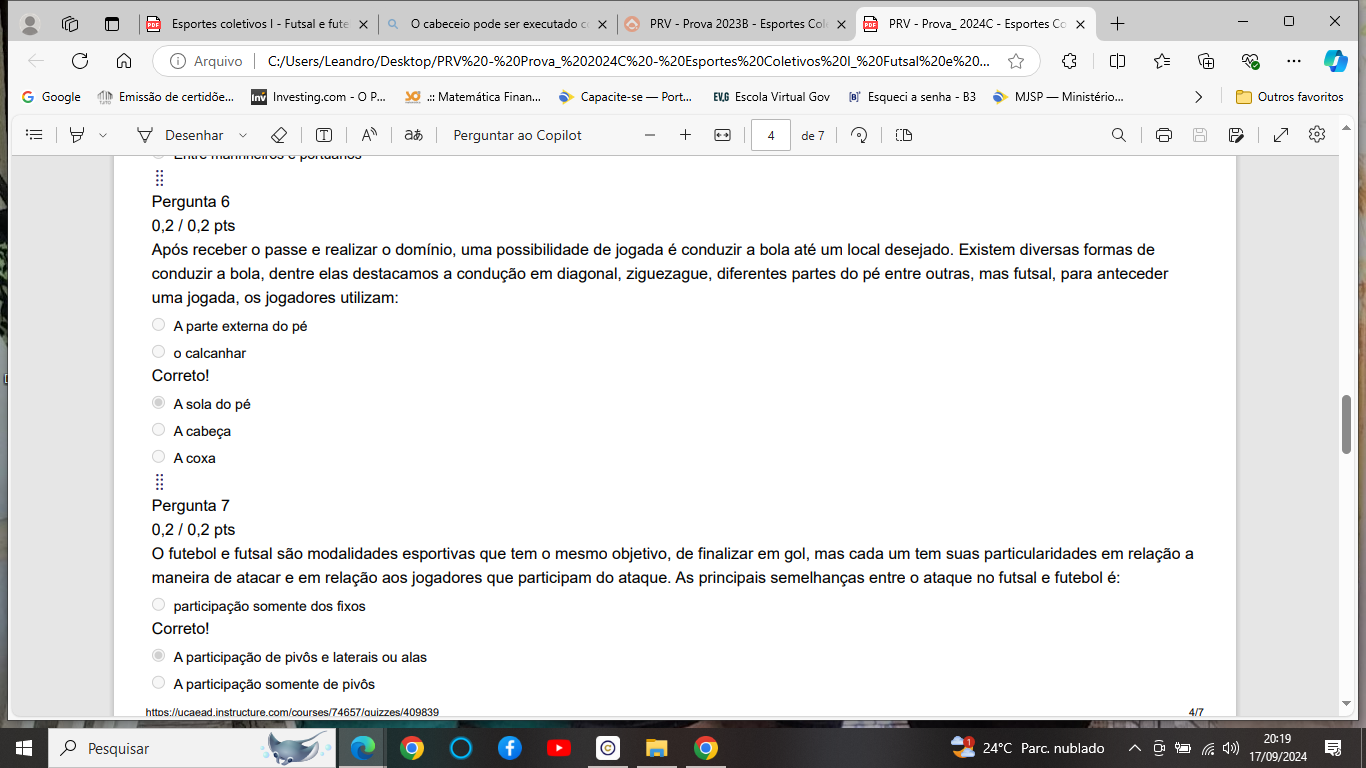
Task: Open Investing.com bookmark
Action: (x=318, y=97)
